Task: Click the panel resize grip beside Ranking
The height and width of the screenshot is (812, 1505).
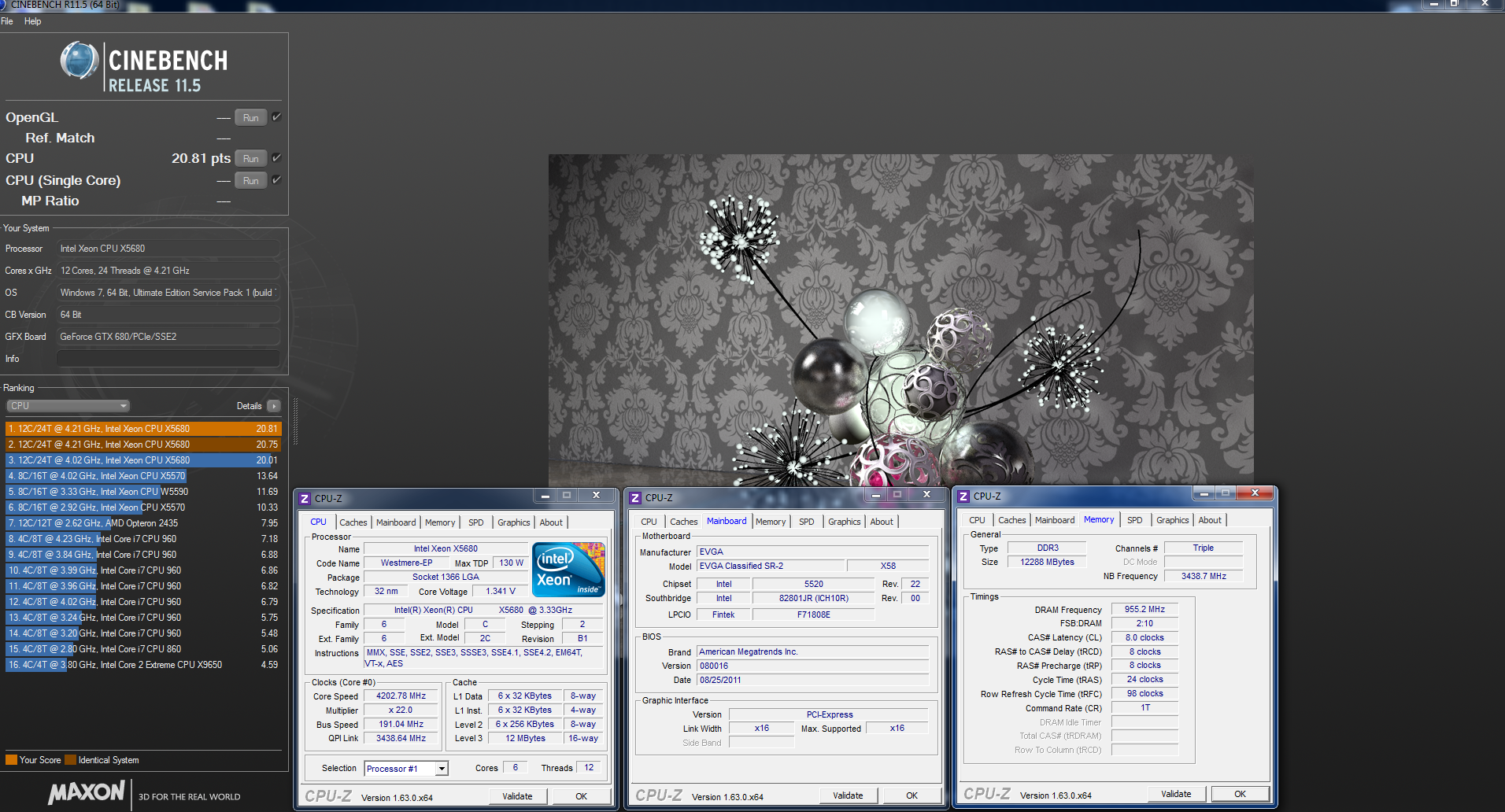Action: pyautogui.click(x=296, y=422)
